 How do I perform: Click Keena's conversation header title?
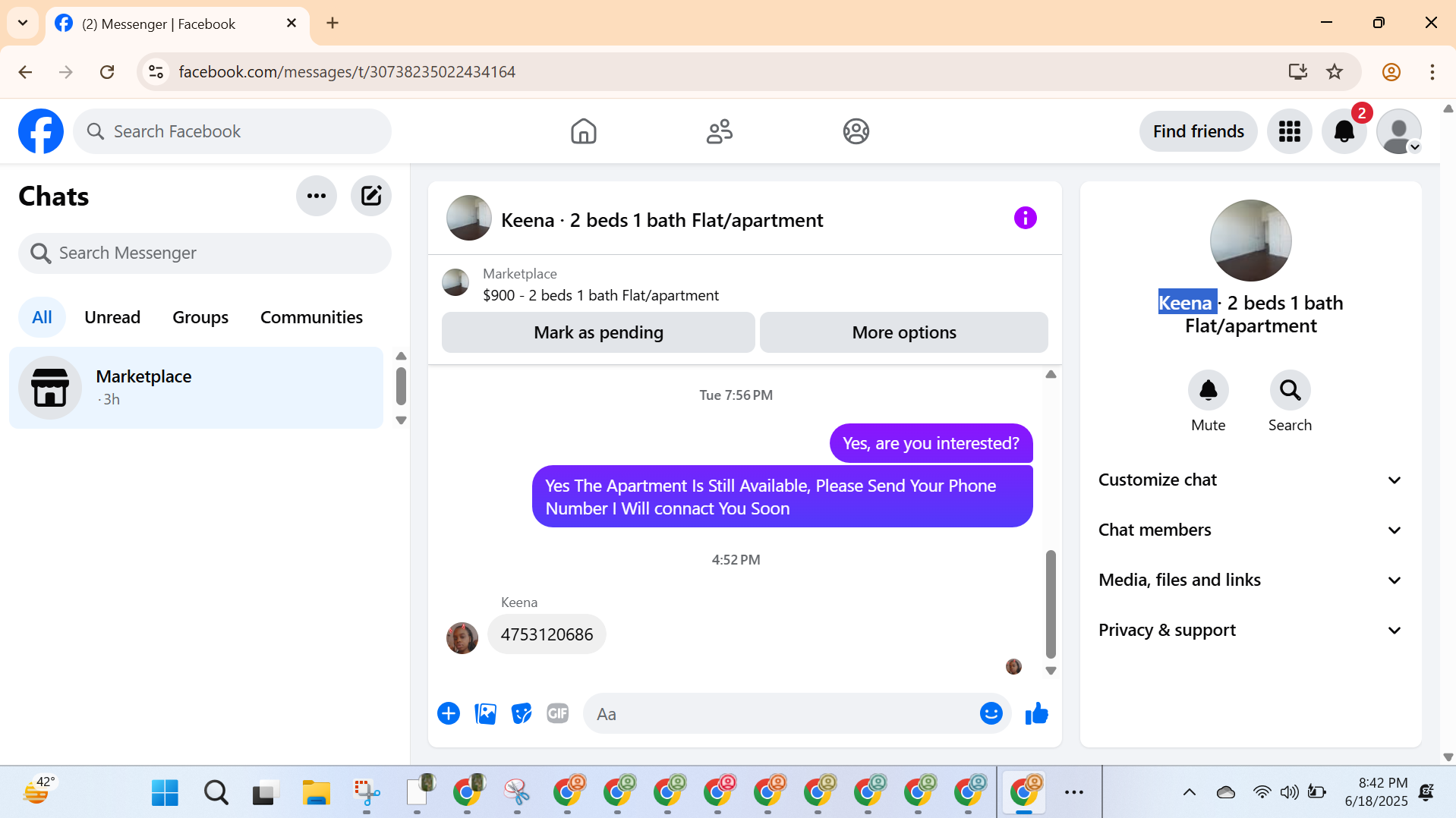pos(662,220)
